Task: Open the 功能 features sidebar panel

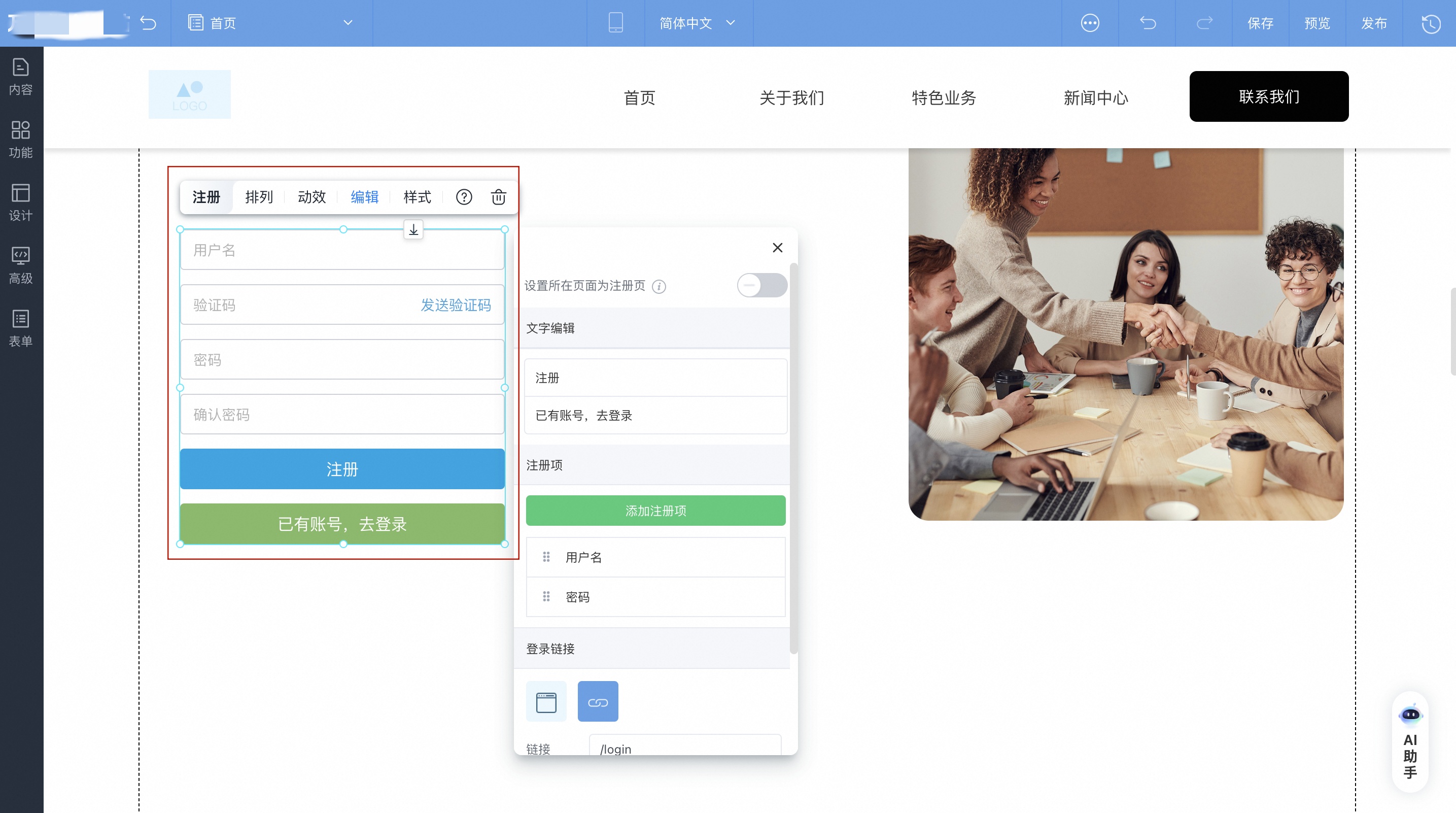Action: pyautogui.click(x=21, y=139)
